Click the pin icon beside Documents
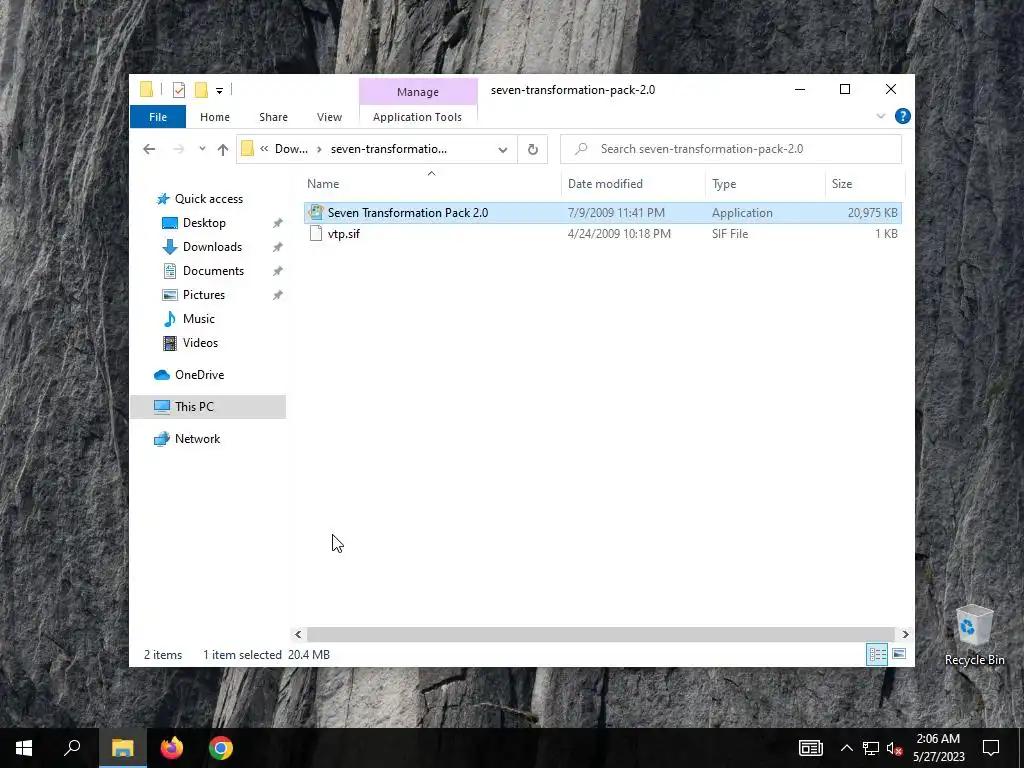 click(278, 271)
